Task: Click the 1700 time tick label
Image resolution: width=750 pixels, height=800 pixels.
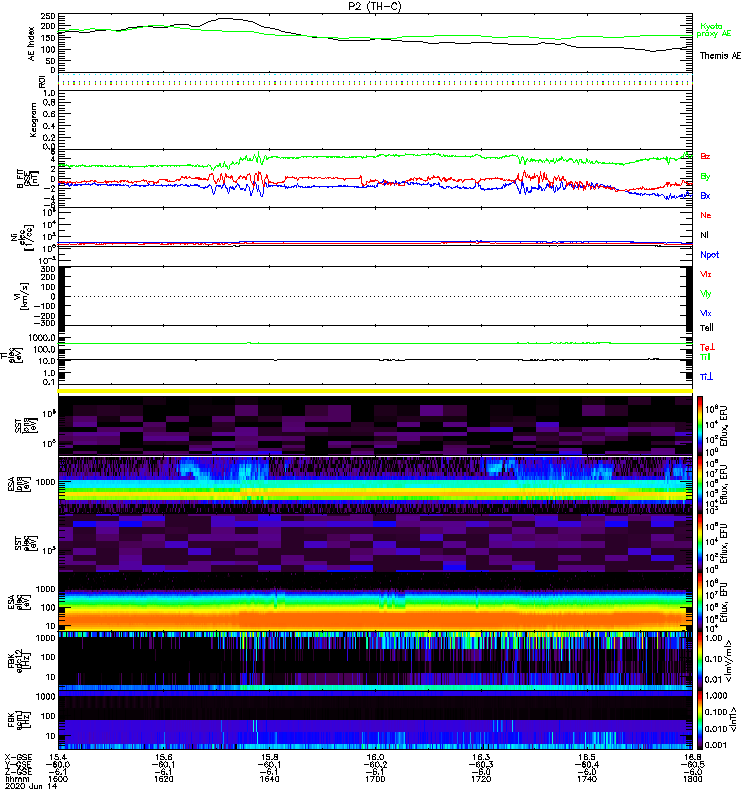Action: tap(375, 779)
